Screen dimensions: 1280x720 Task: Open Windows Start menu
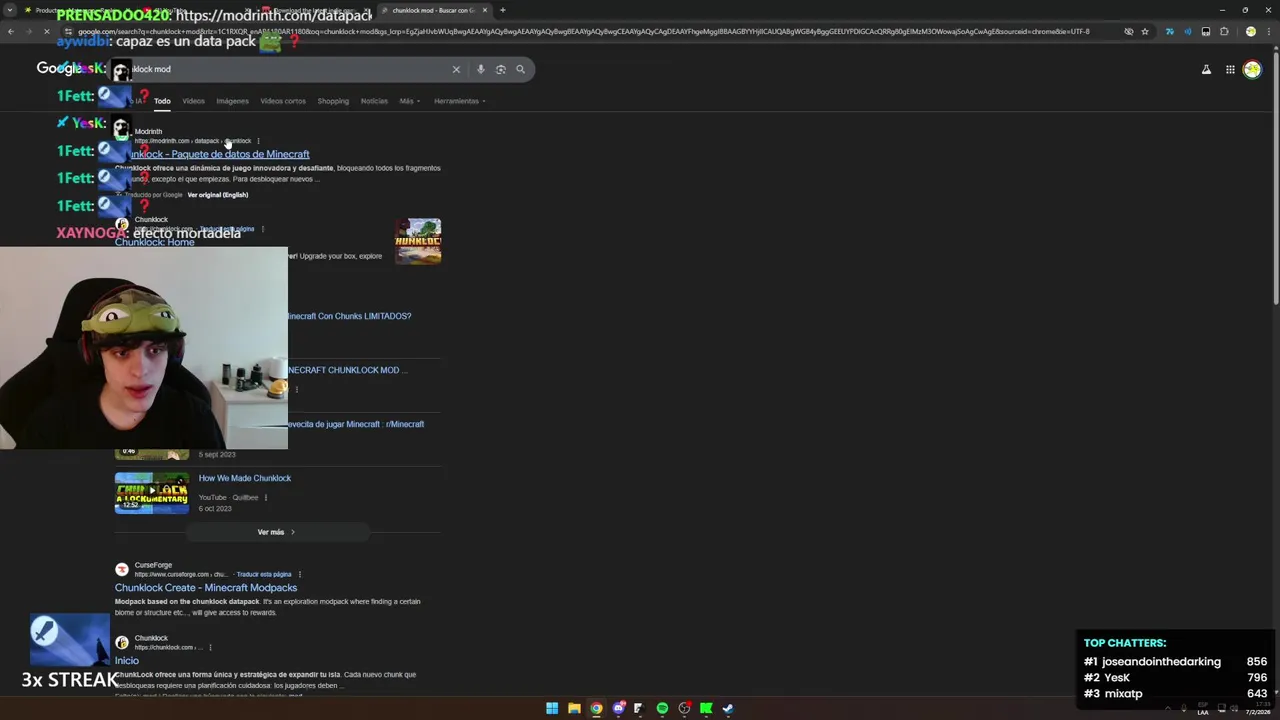552,708
